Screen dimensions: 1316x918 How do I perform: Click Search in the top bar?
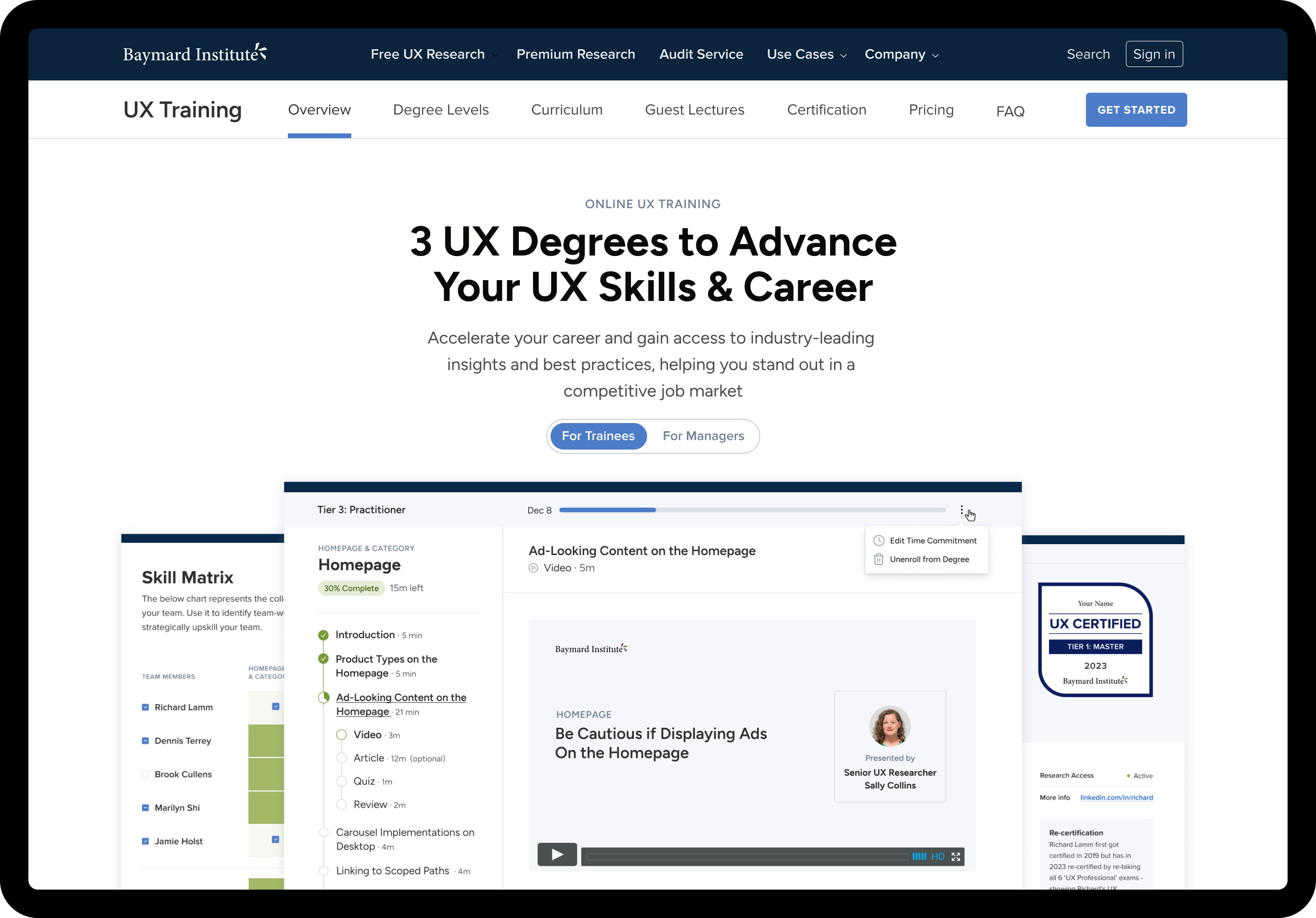pos(1088,54)
